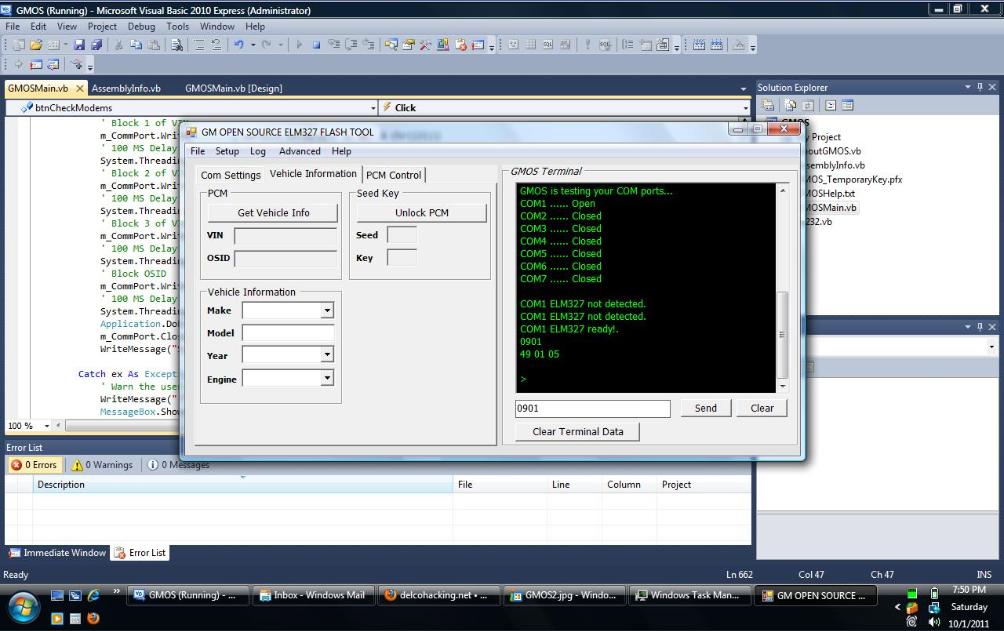Click the Error List toolbar icon
The image size is (1004, 631).
point(460,45)
